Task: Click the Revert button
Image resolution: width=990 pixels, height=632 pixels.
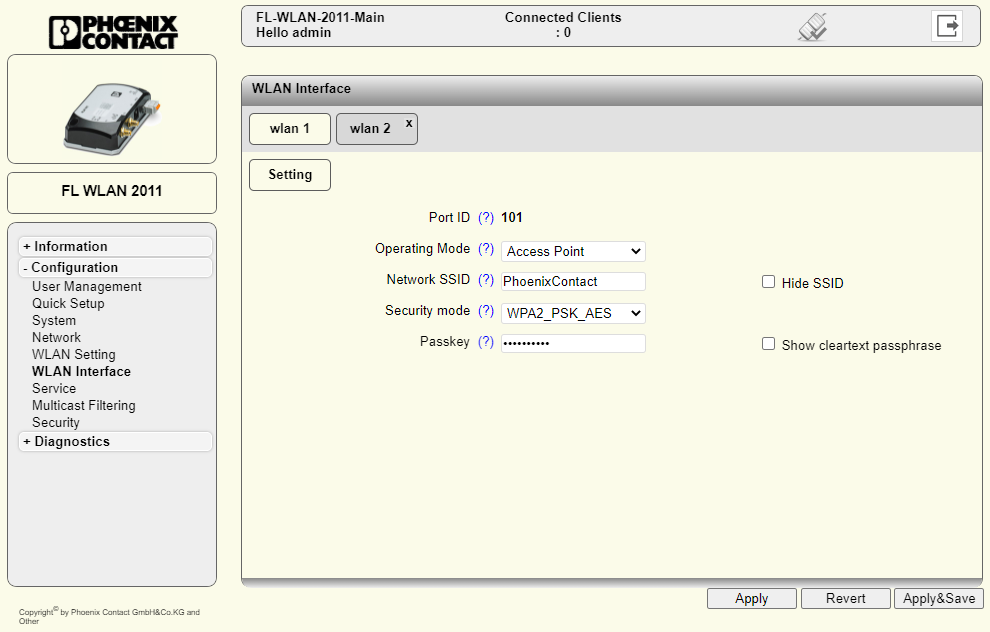Action: coord(845,598)
